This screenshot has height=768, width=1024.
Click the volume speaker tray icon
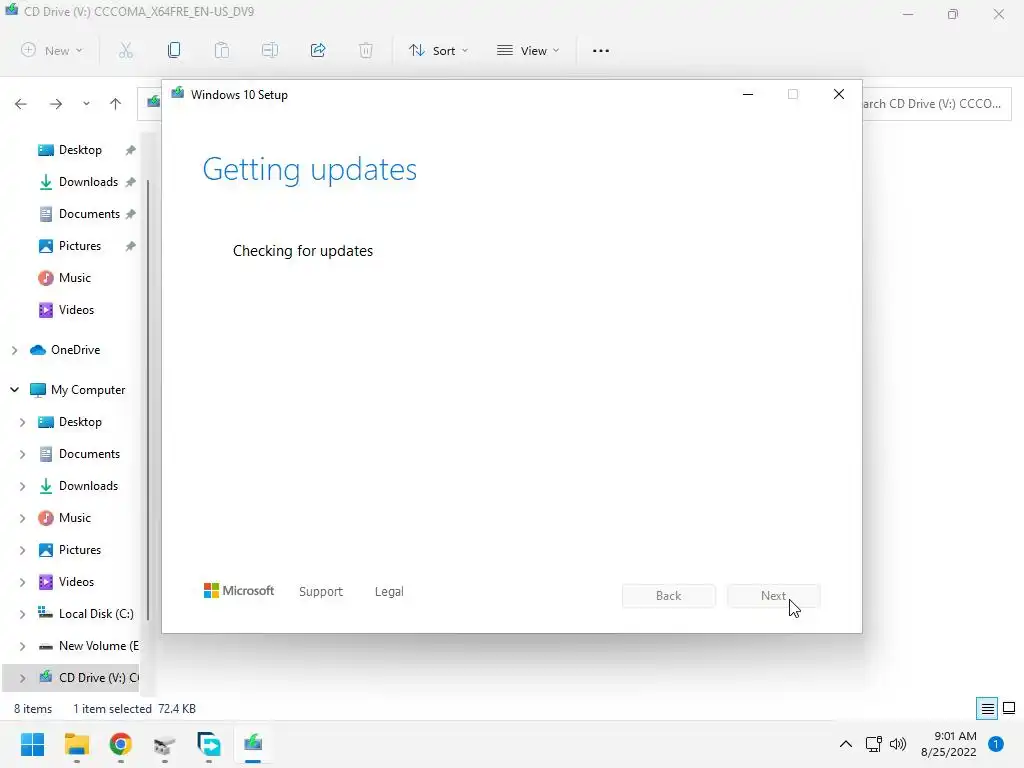click(898, 744)
